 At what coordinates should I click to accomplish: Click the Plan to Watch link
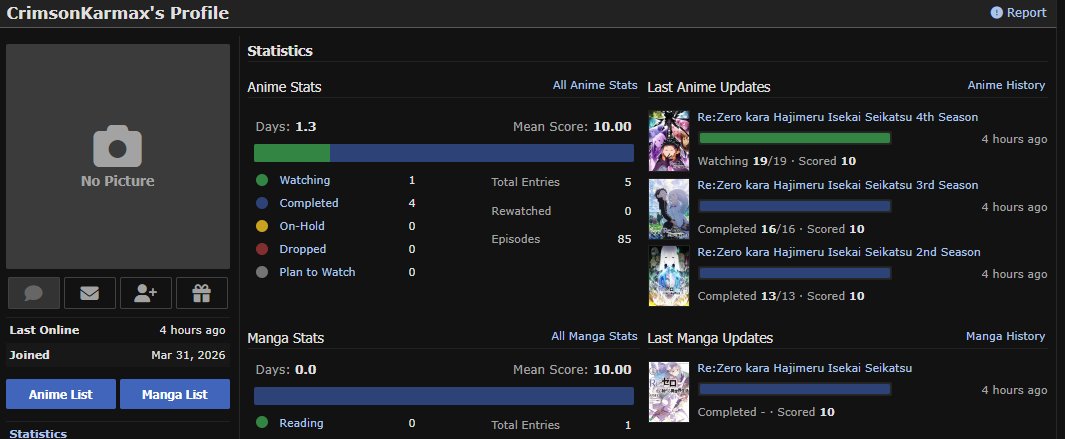point(317,272)
